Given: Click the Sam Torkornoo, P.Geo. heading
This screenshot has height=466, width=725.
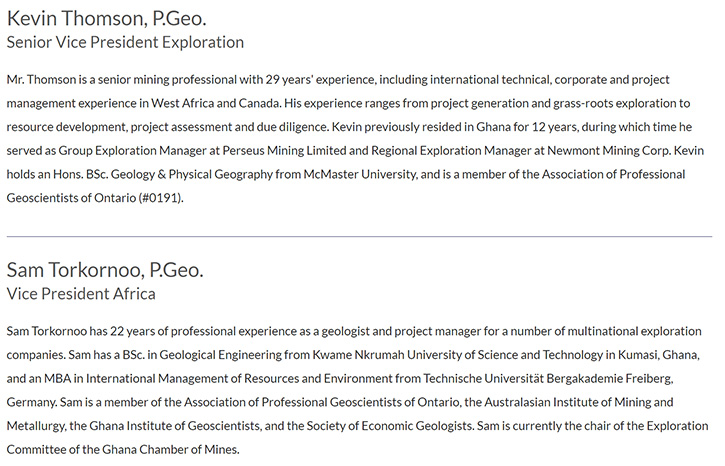Looking at the screenshot, I should pos(105,270).
